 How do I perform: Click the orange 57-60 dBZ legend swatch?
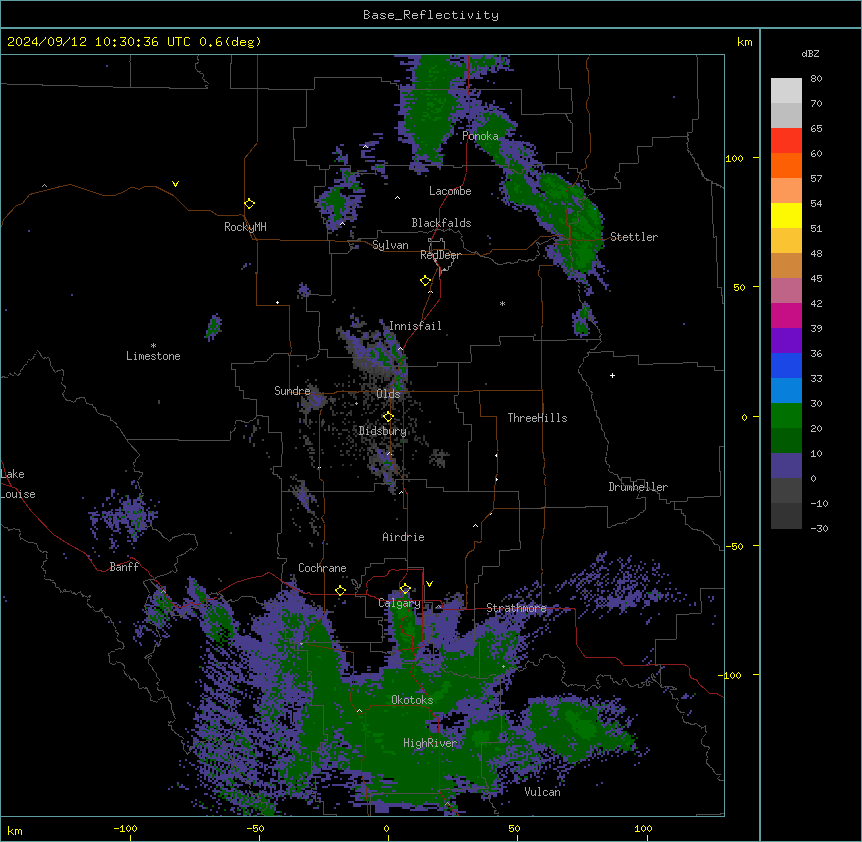[x=786, y=165]
